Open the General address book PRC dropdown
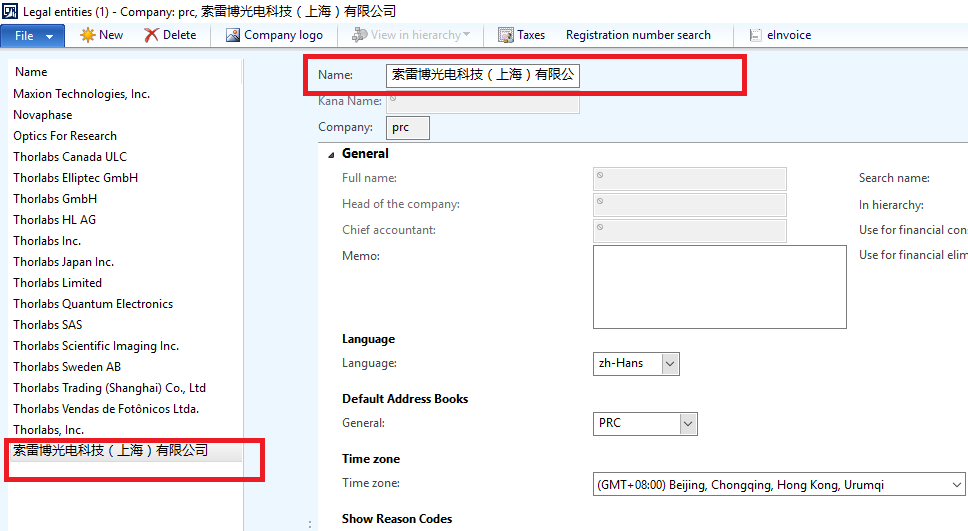The height and width of the screenshot is (531, 968). point(688,424)
